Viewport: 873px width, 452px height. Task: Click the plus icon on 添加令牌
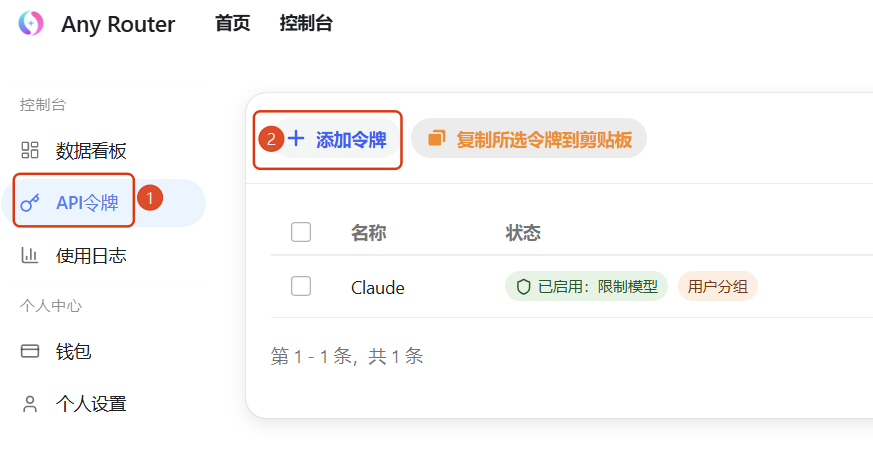[296, 139]
